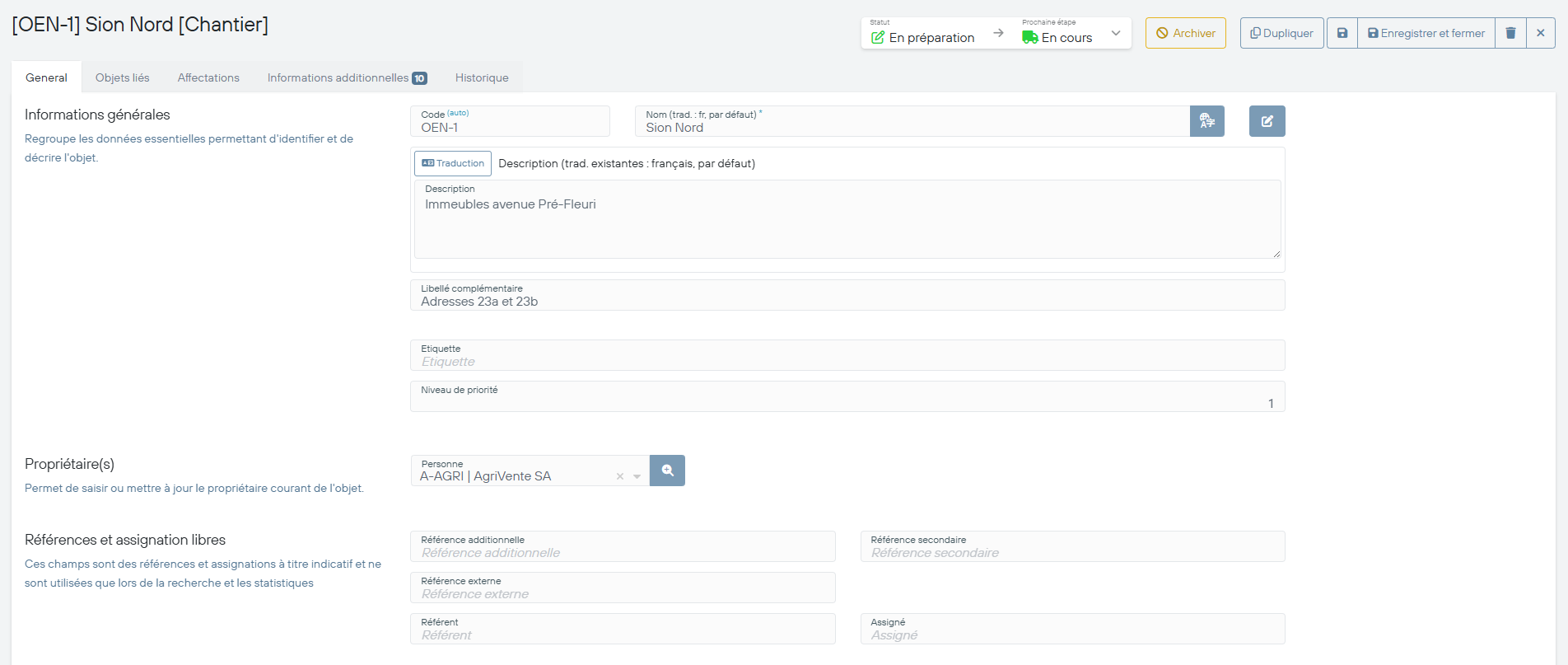
Task: Open the Personne dropdown arrow
Action: [x=637, y=476]
